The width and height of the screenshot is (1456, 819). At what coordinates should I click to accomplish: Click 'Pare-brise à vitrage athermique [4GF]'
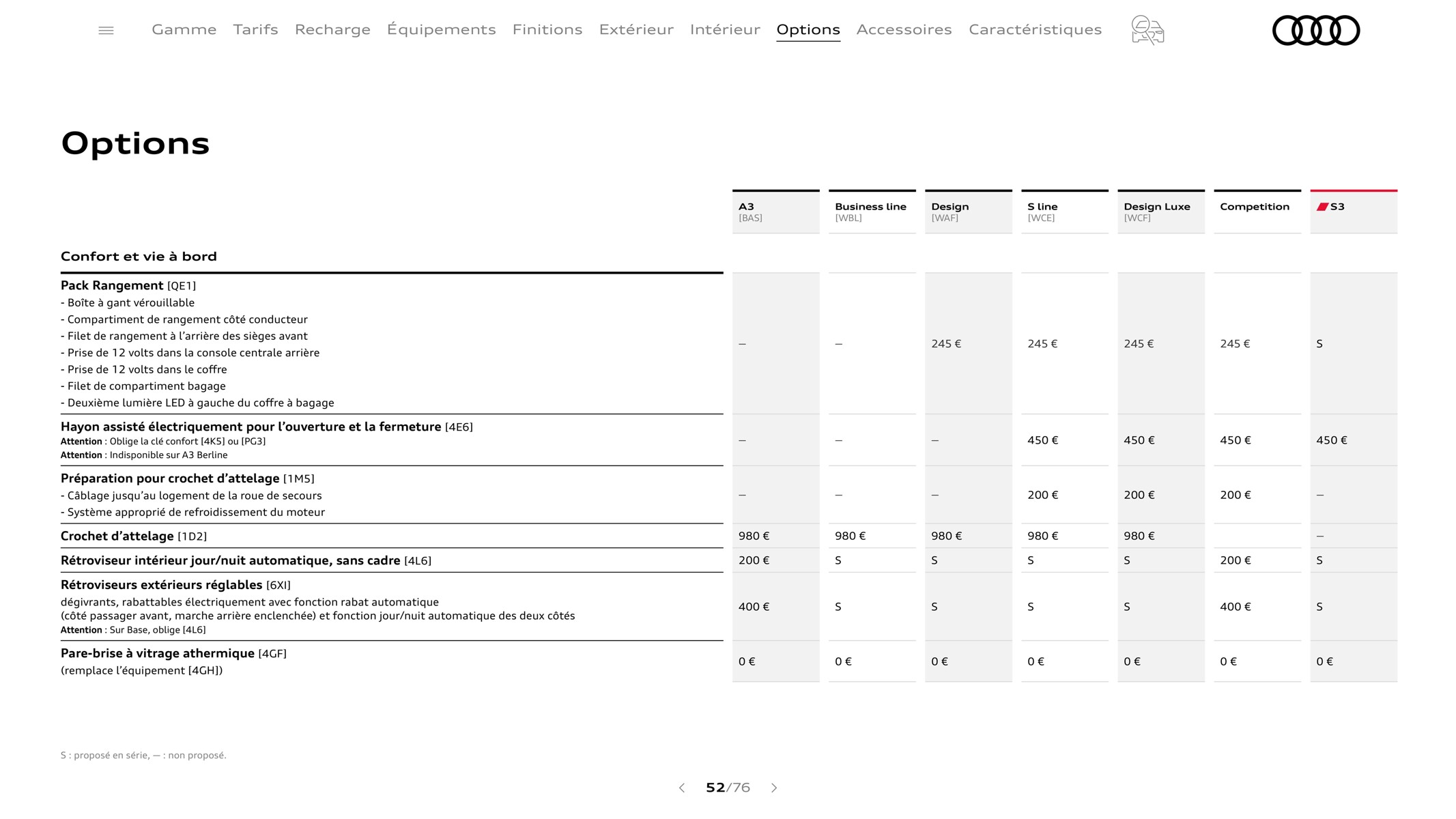(x=173, y=653)
